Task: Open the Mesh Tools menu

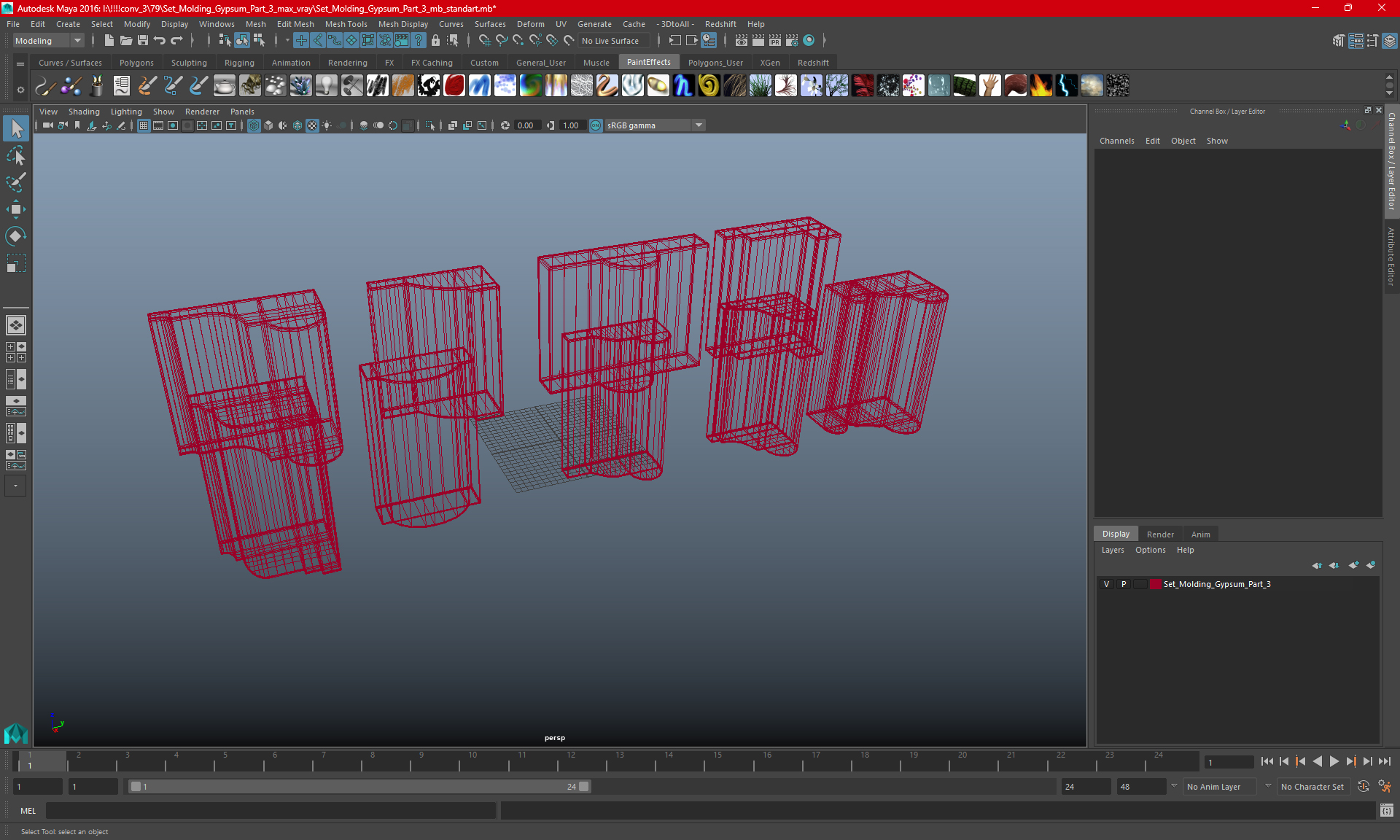Action: coord(346,24)
